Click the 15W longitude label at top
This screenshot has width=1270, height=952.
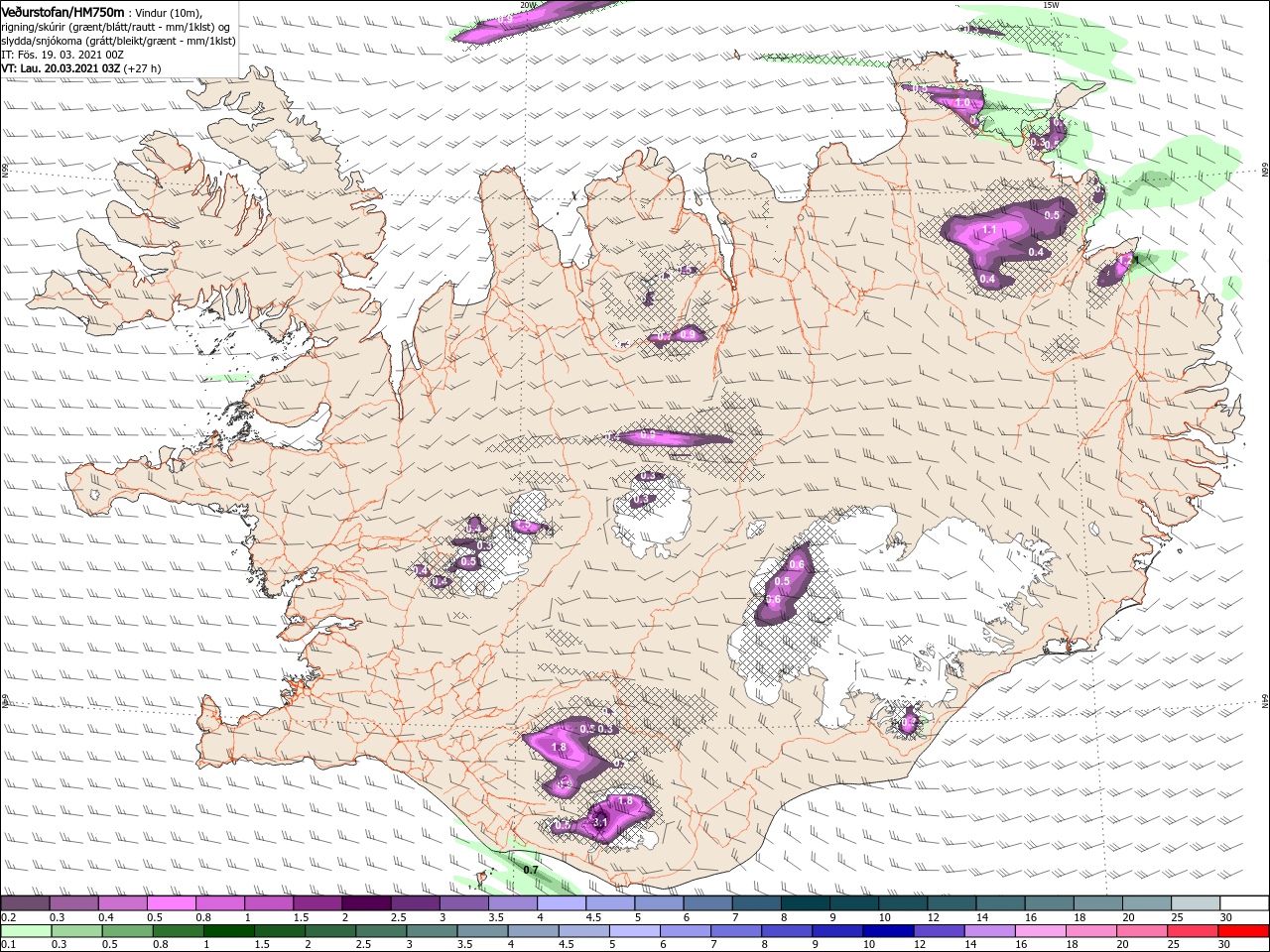tap(1051, 5)
